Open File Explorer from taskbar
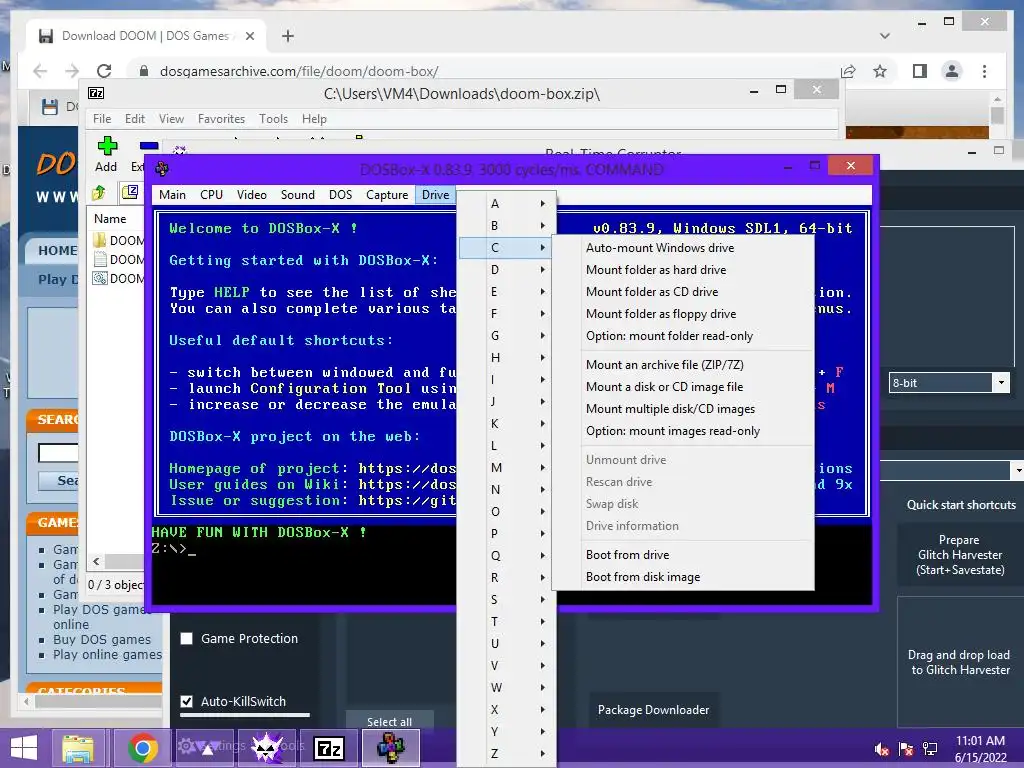Image resolution: width=1024 pixels, height=768 pixels. [78, 748]
